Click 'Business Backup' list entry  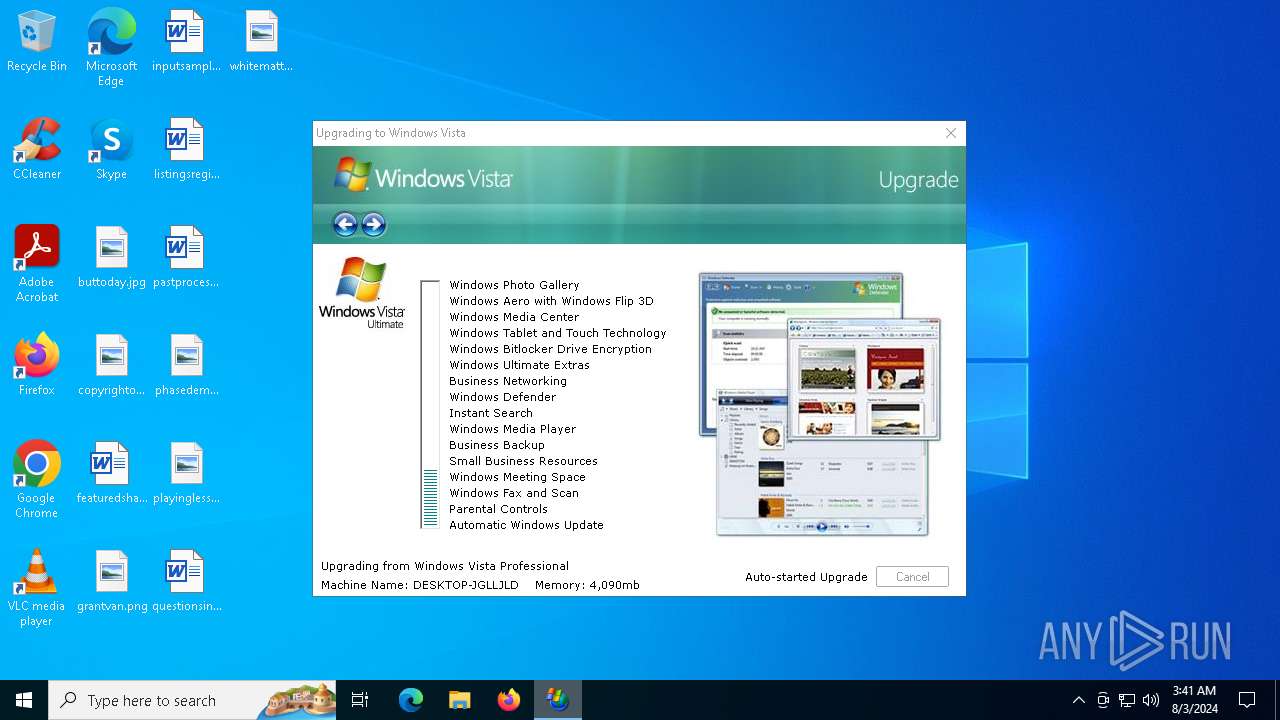(497, 445)
